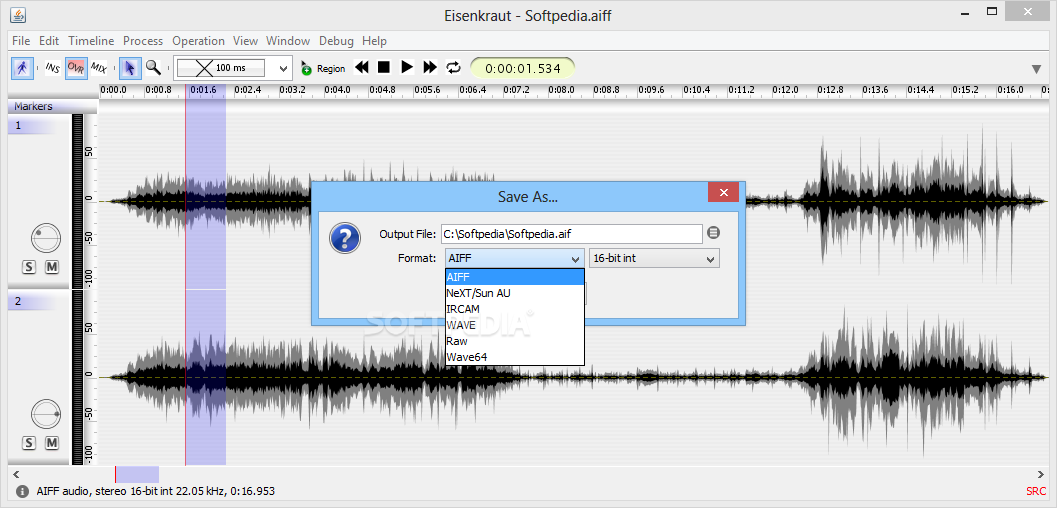Viewport: 1057px width, 508px height.
Task: Open the Edit menu
Action: tap(49, 41)
